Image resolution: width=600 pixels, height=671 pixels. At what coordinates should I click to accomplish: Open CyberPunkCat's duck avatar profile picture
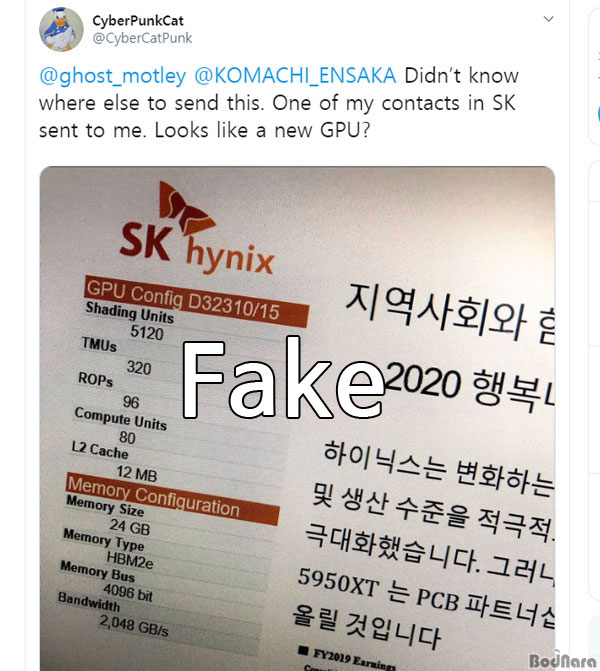pyautogui.click(x=61, y=30)
